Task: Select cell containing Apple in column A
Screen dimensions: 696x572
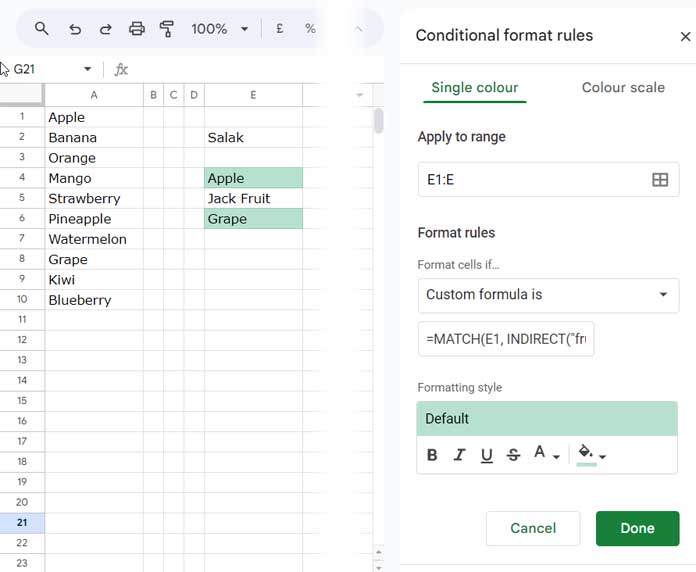Action: pos(94,117)
